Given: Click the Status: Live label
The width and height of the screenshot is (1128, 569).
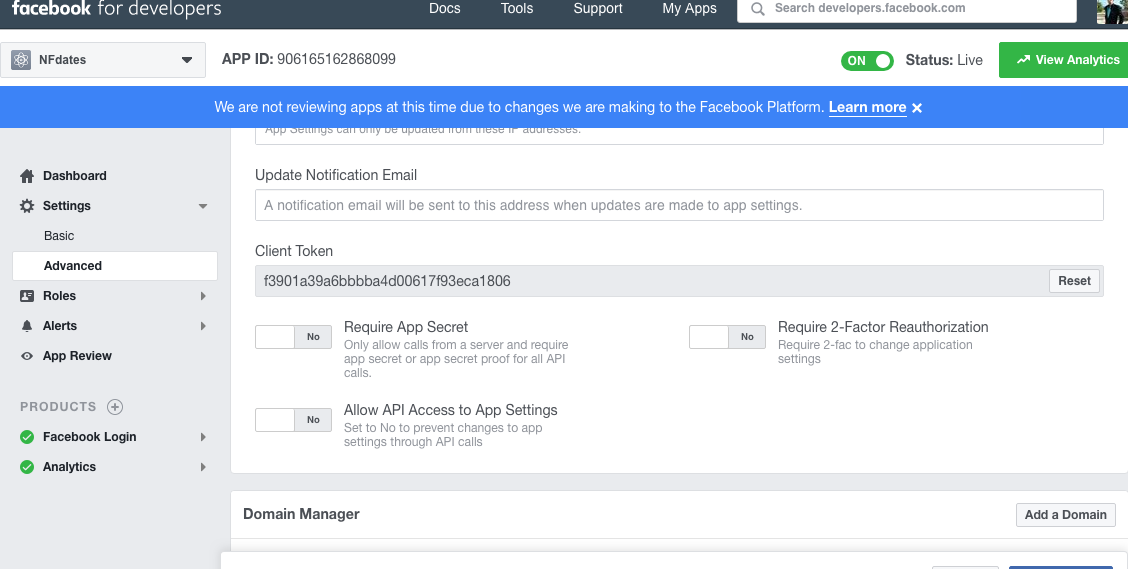Looking at the screenshot, I should point(944,60).
